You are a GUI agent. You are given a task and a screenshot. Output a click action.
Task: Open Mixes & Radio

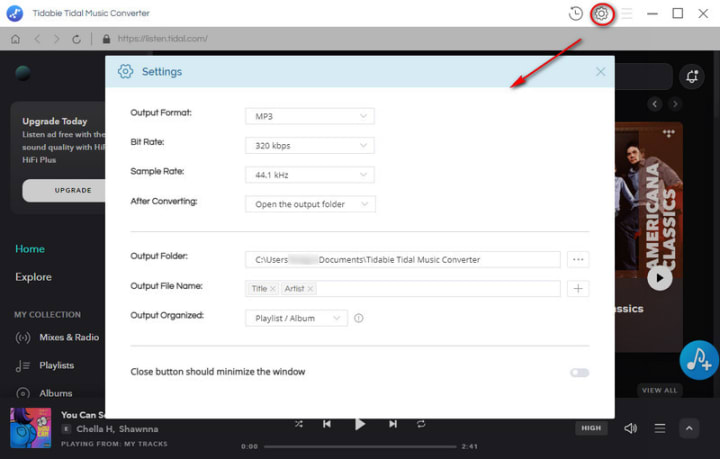coord(57,337)
